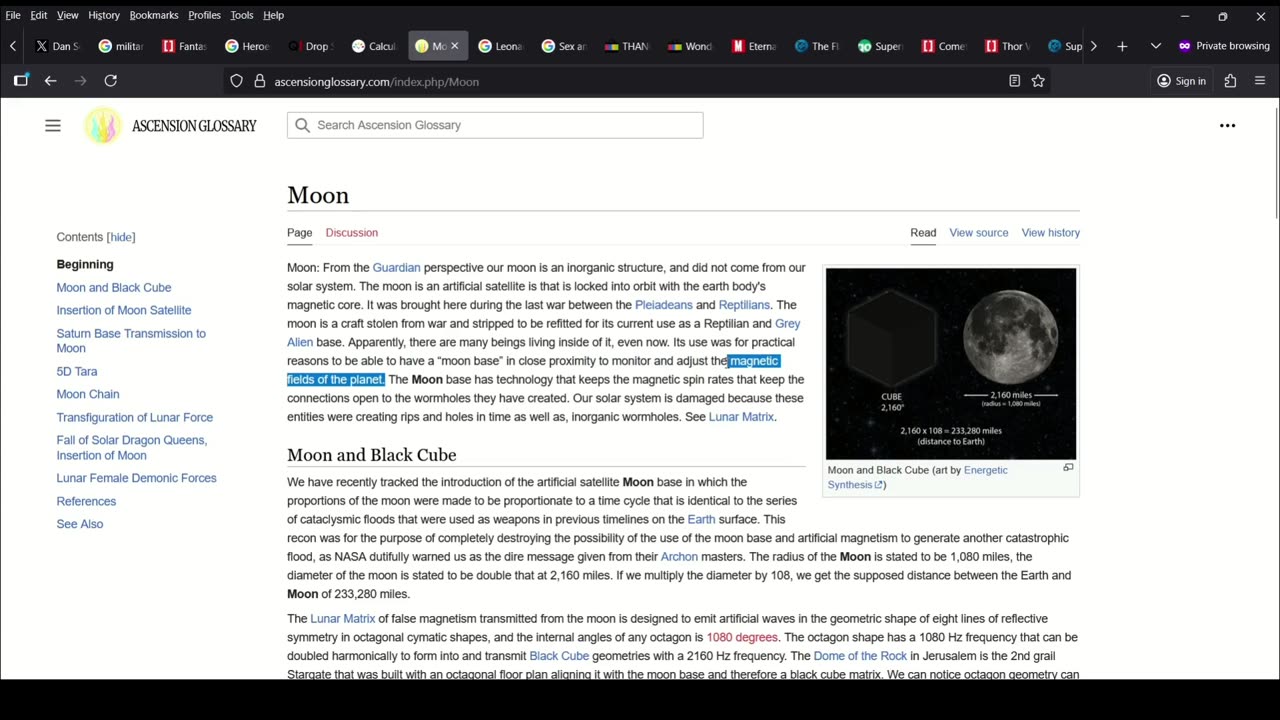Open the Guardian link
The image size is (1280, 720).
click(396, 268)
